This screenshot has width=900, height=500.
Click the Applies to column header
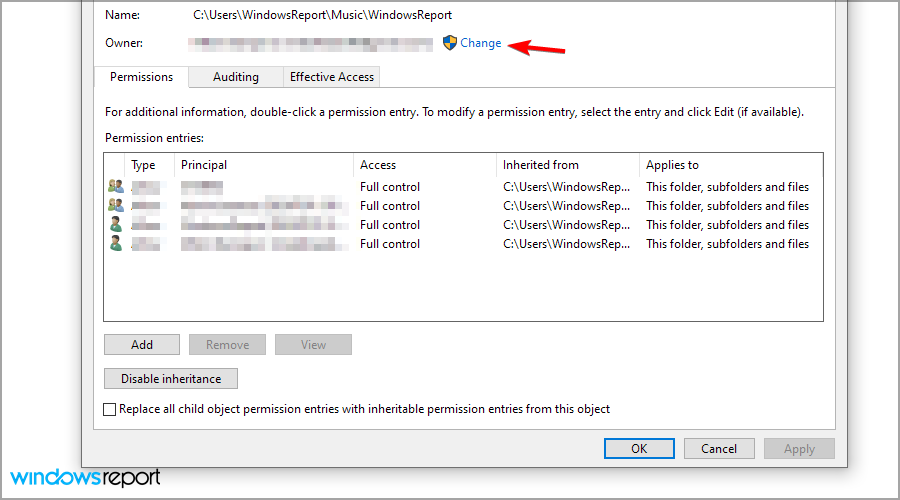(x=672, y=165)
